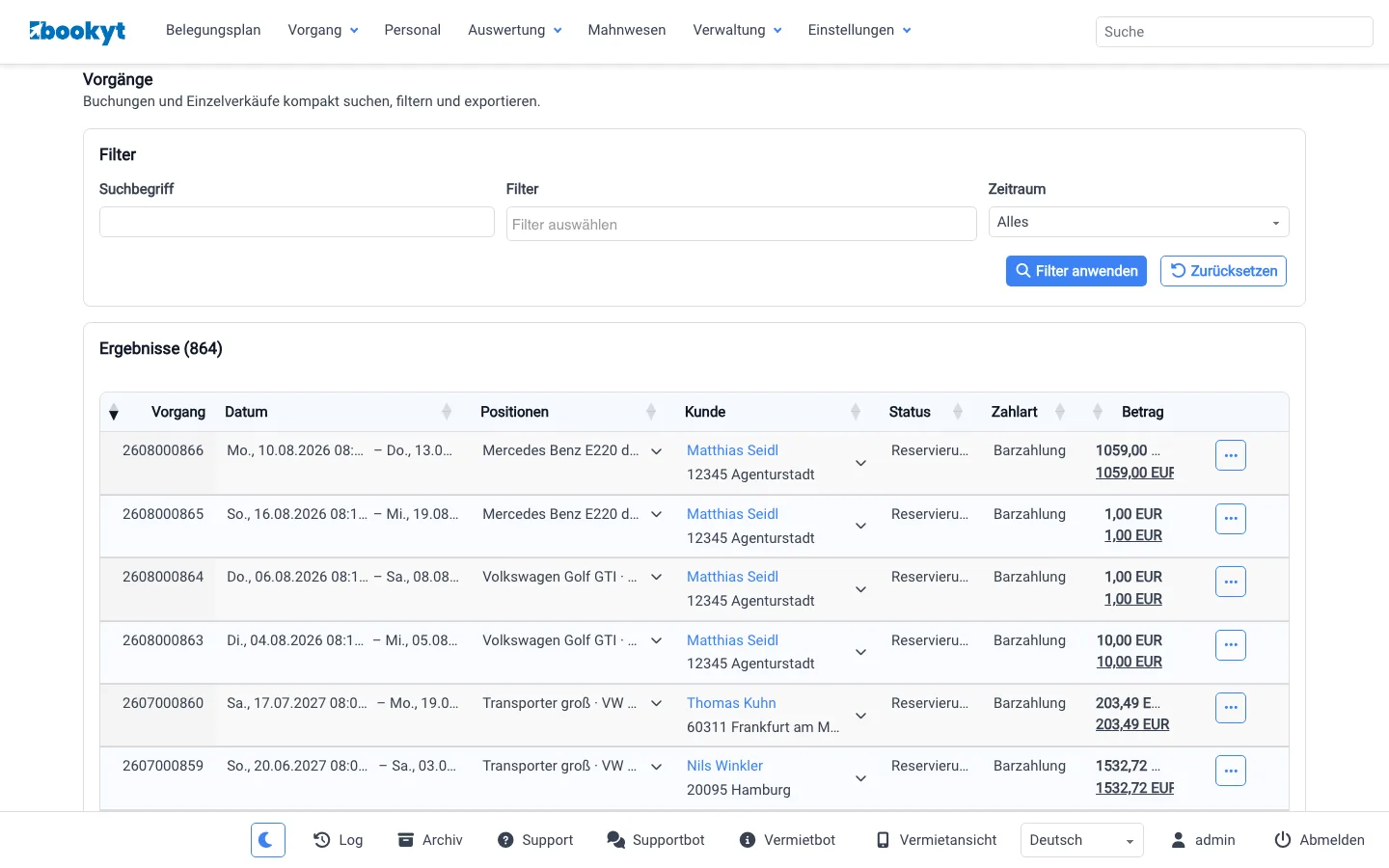Viewport: 1389px width, 868px height.
Task: Sort results by Datum column arrows
Action: [447, 412]
